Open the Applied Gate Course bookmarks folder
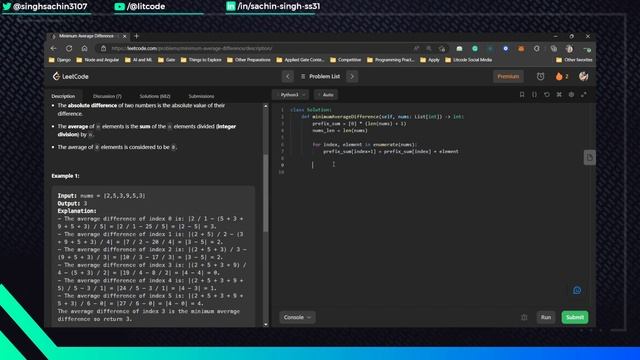This screenshot has width=640, height=360. click(300, 60)
